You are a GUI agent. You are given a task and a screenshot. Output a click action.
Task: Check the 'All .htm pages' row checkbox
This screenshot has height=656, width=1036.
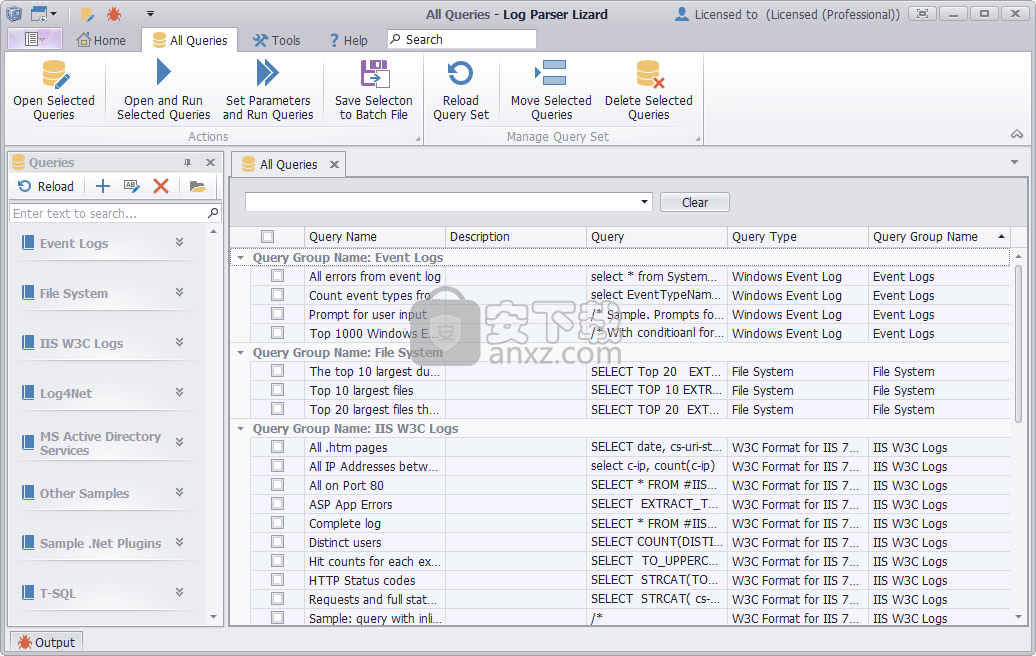click(278, 447)
